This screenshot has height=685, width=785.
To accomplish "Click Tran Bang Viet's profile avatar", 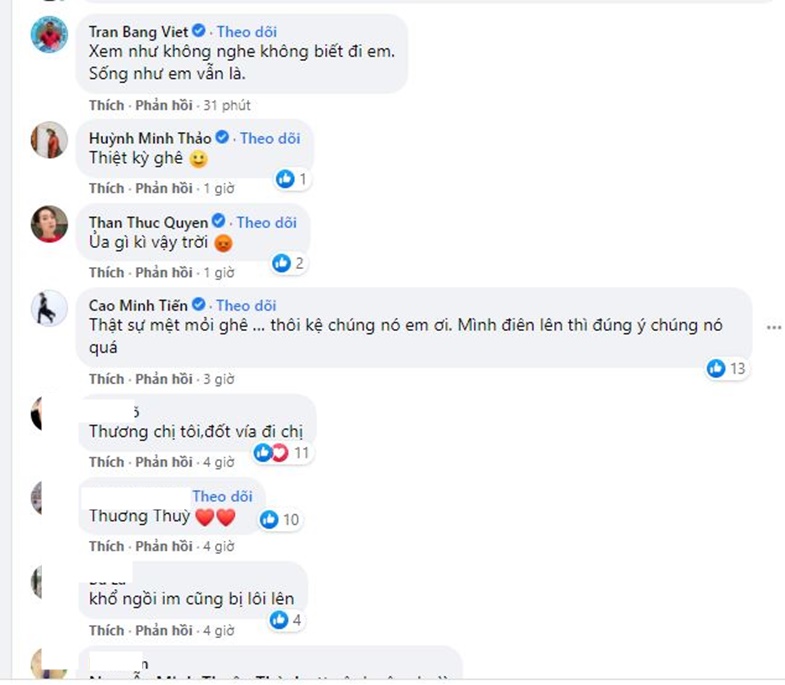I will pyautogui.click(x=49, y=36).
